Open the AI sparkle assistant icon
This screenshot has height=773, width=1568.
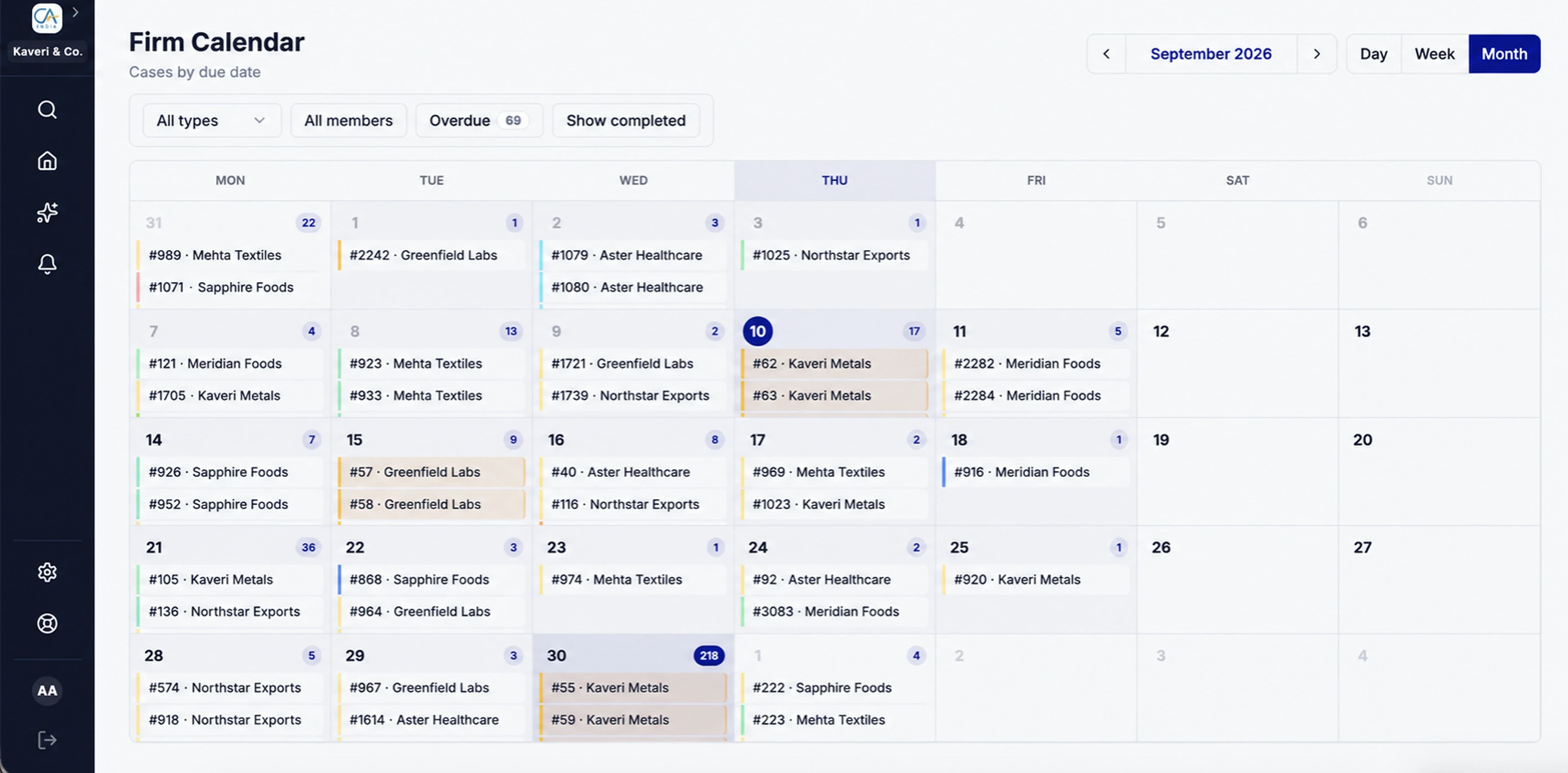point(47,212)
